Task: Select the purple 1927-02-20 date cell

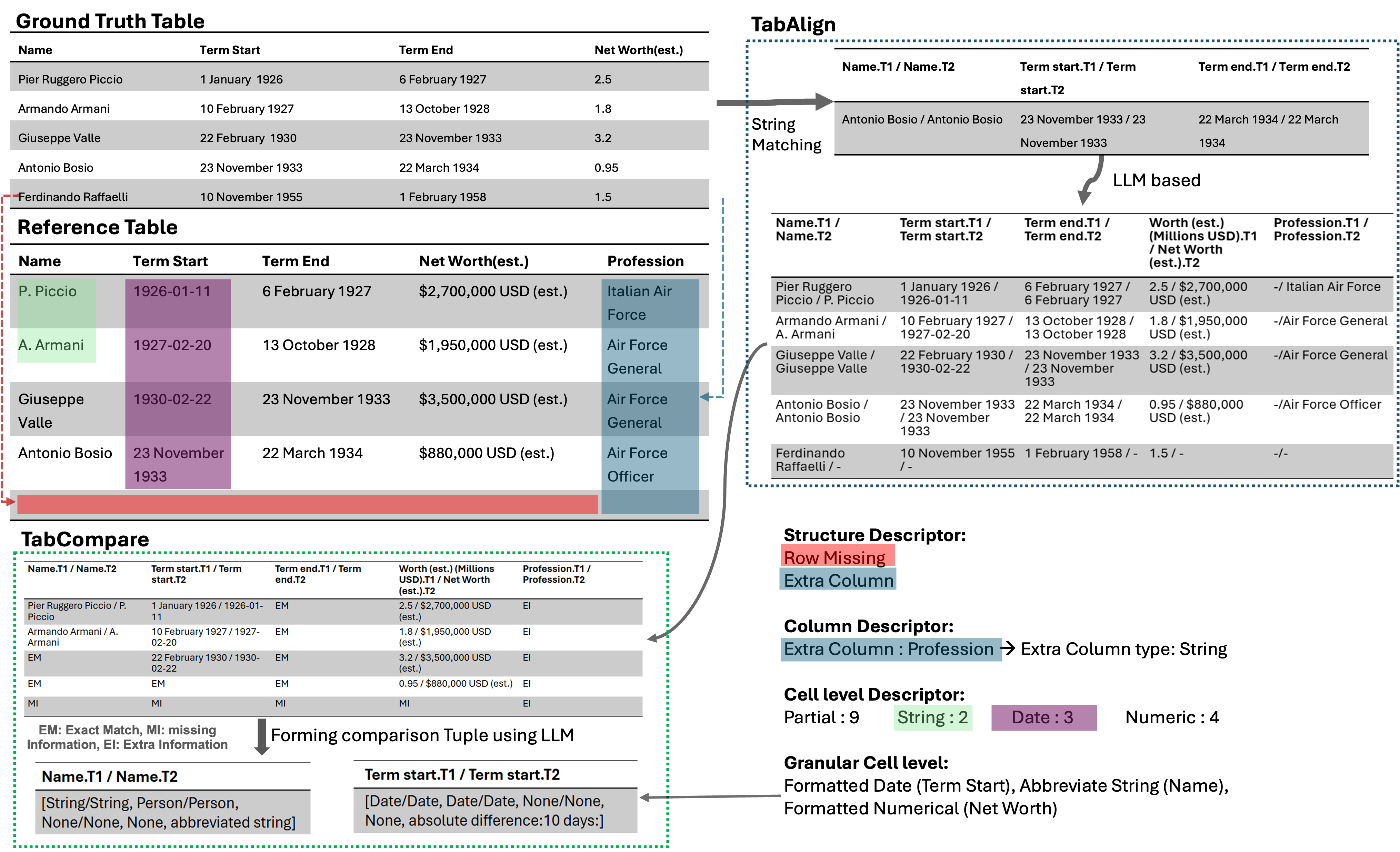Action: 177,355
